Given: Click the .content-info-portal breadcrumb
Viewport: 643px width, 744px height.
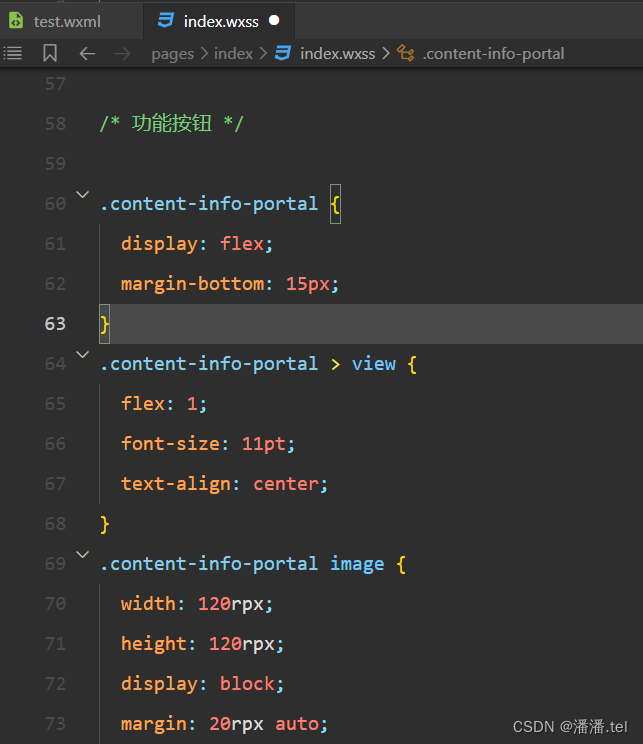Looking at the screenshot, I should click(493, 54).
